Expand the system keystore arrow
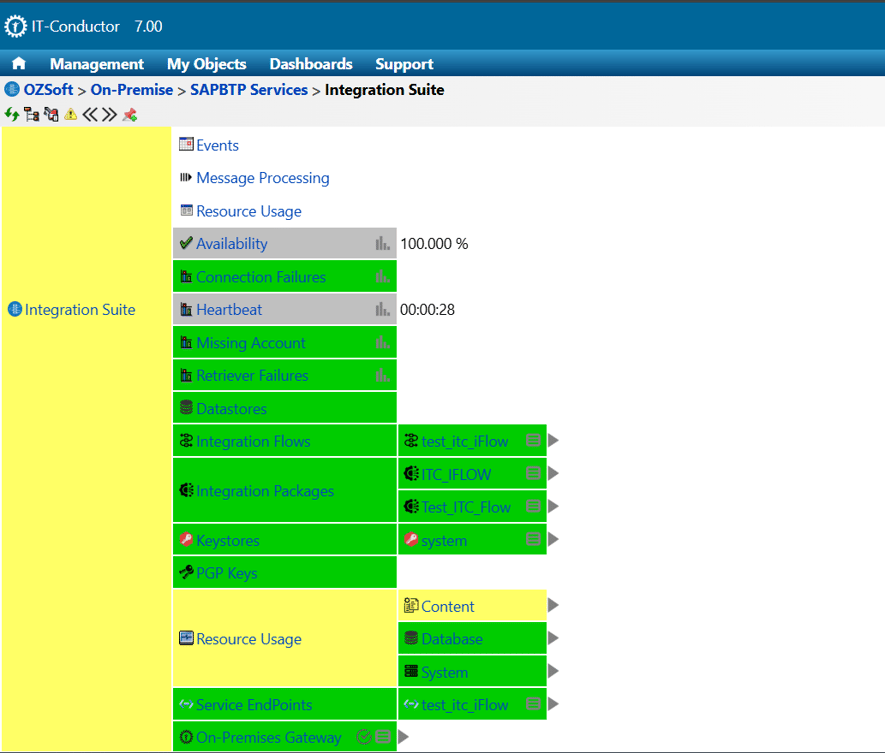This screenshot has width=885, height=753. pyautogui.click(x=554, y=539)
